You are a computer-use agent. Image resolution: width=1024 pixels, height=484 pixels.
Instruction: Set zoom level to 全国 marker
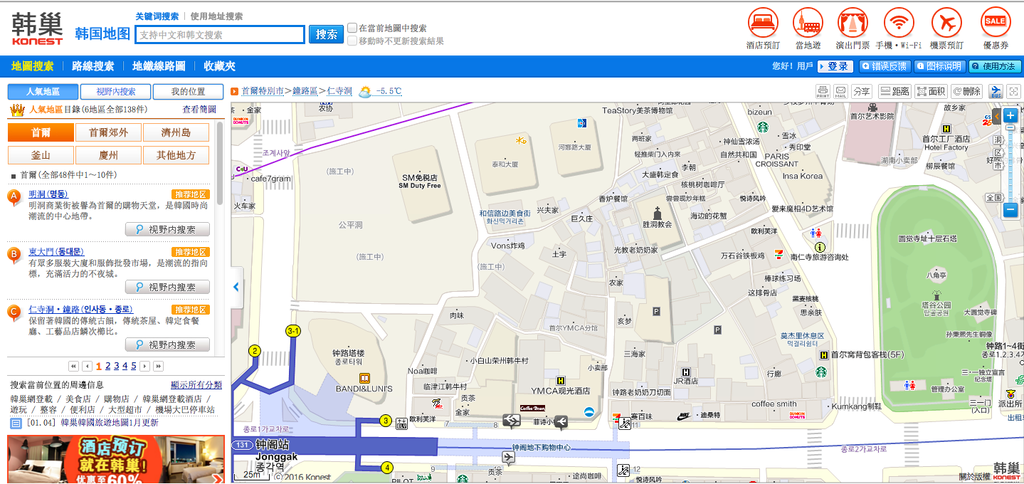994,198
